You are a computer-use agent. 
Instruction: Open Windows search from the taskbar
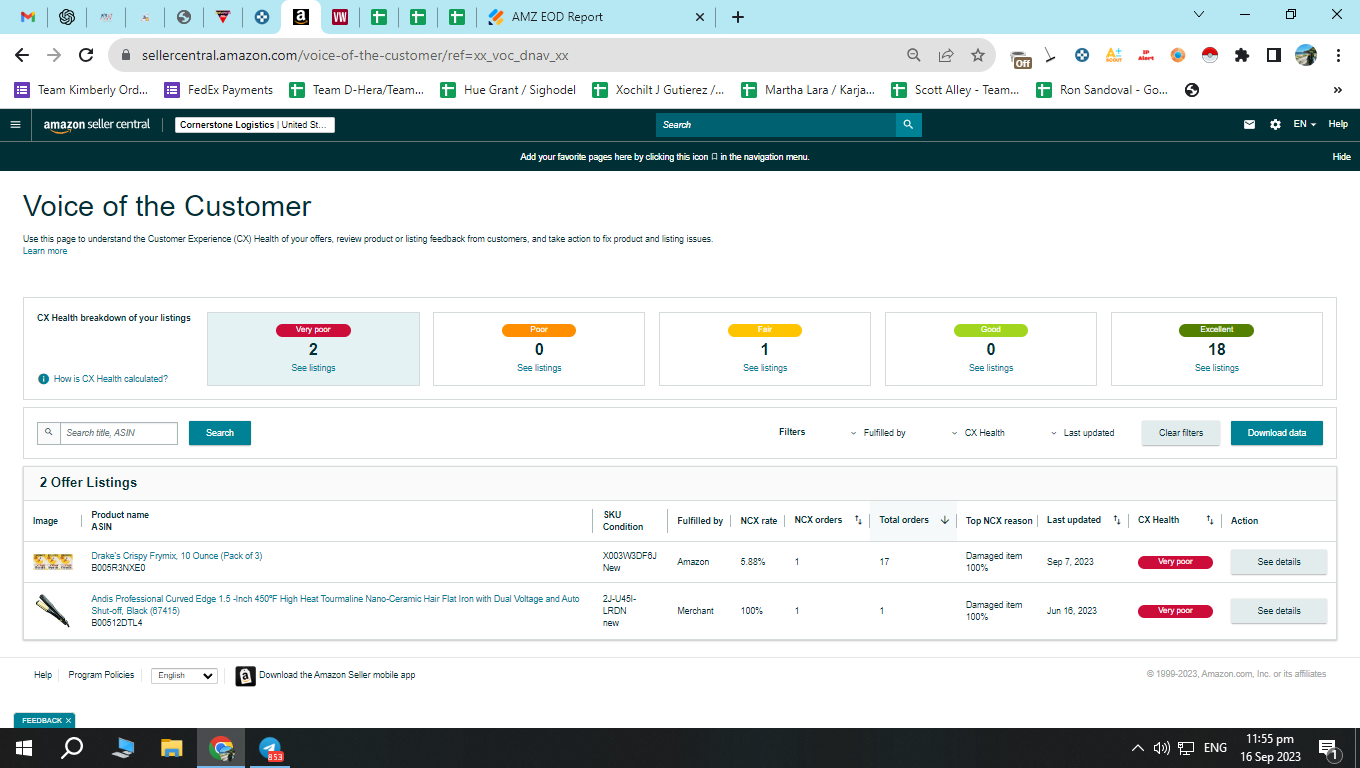coord(72,748)
